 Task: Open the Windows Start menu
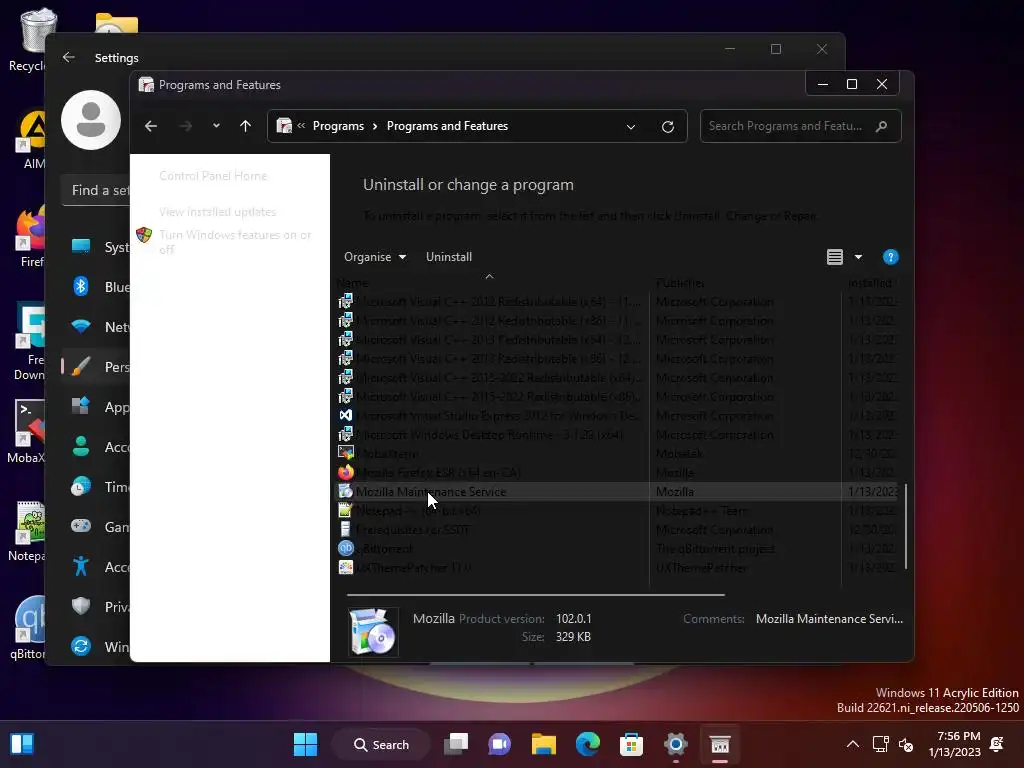[305, 744]
